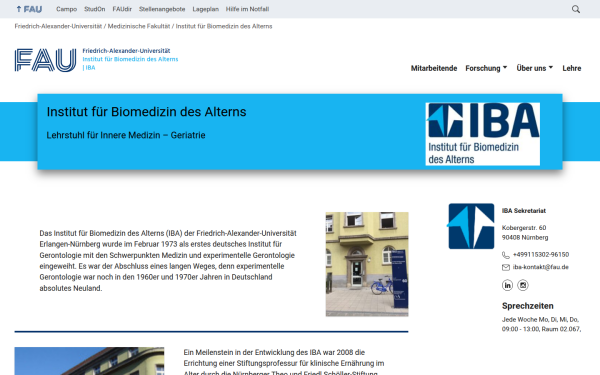
Task: Click the envelope email icon
Action: pos(505,267)
